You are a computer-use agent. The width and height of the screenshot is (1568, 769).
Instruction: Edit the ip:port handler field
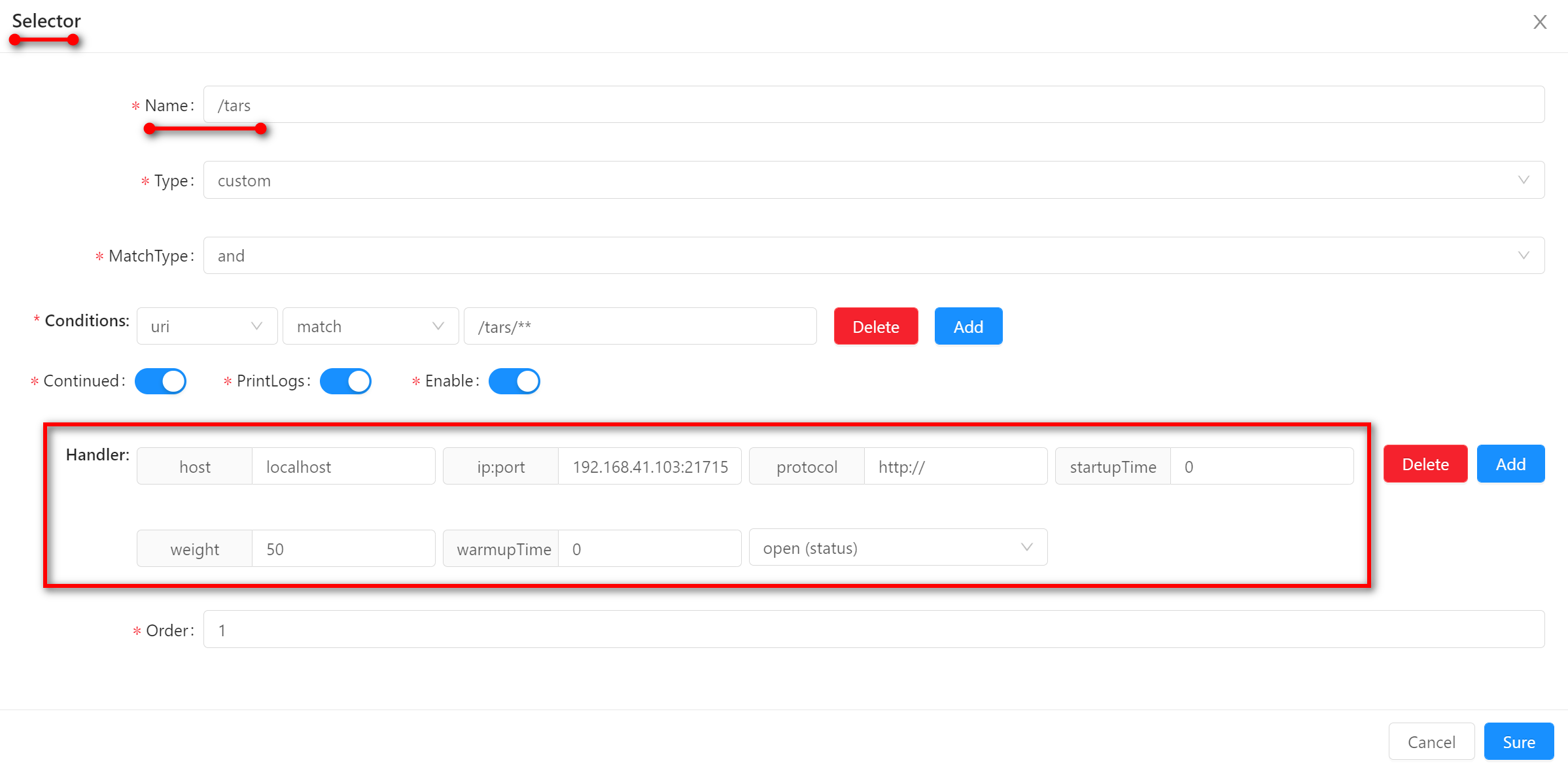pos(649,467)
